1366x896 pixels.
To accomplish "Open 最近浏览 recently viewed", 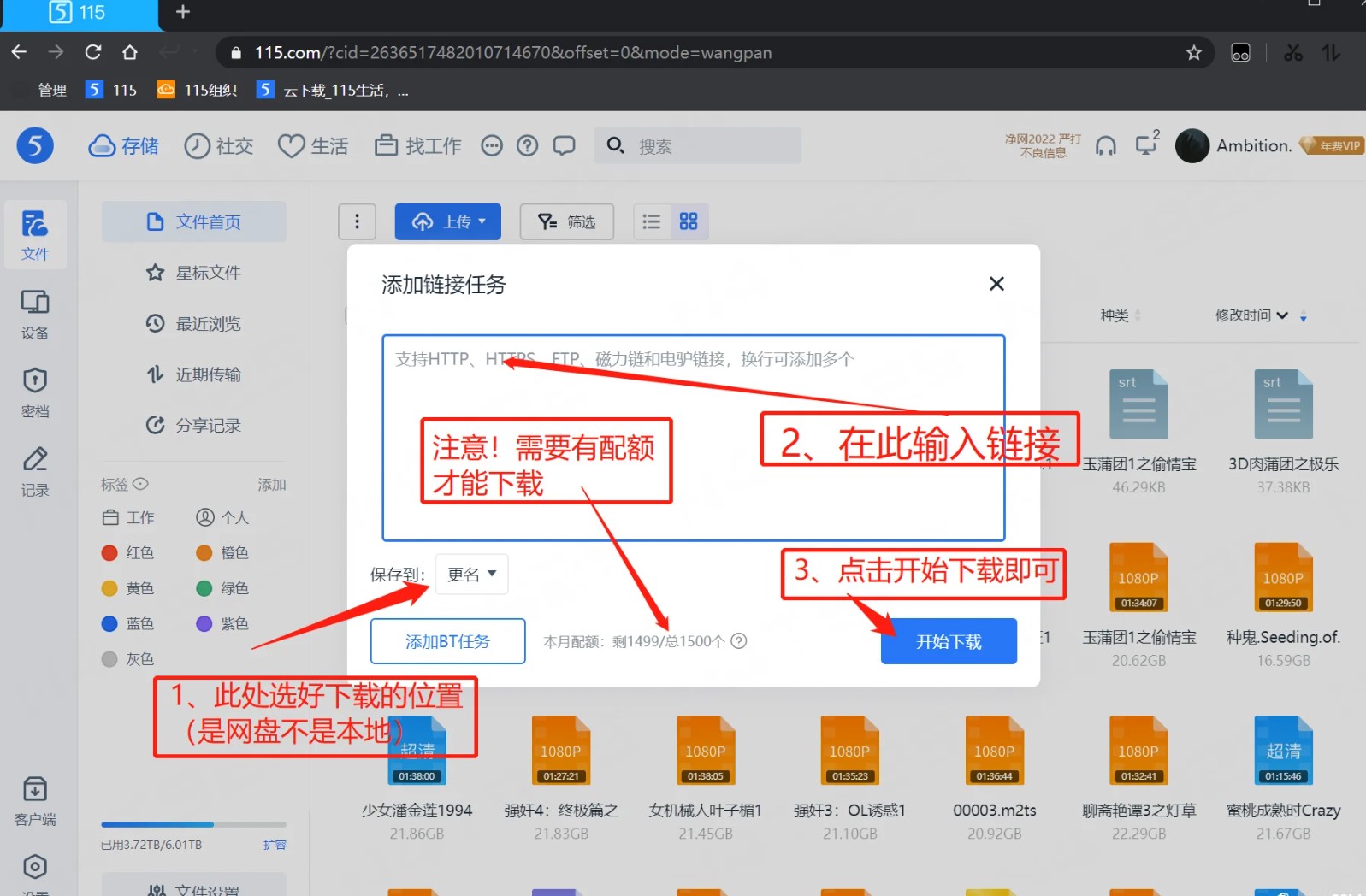I will pyautogui.click(x=194, y=324).
